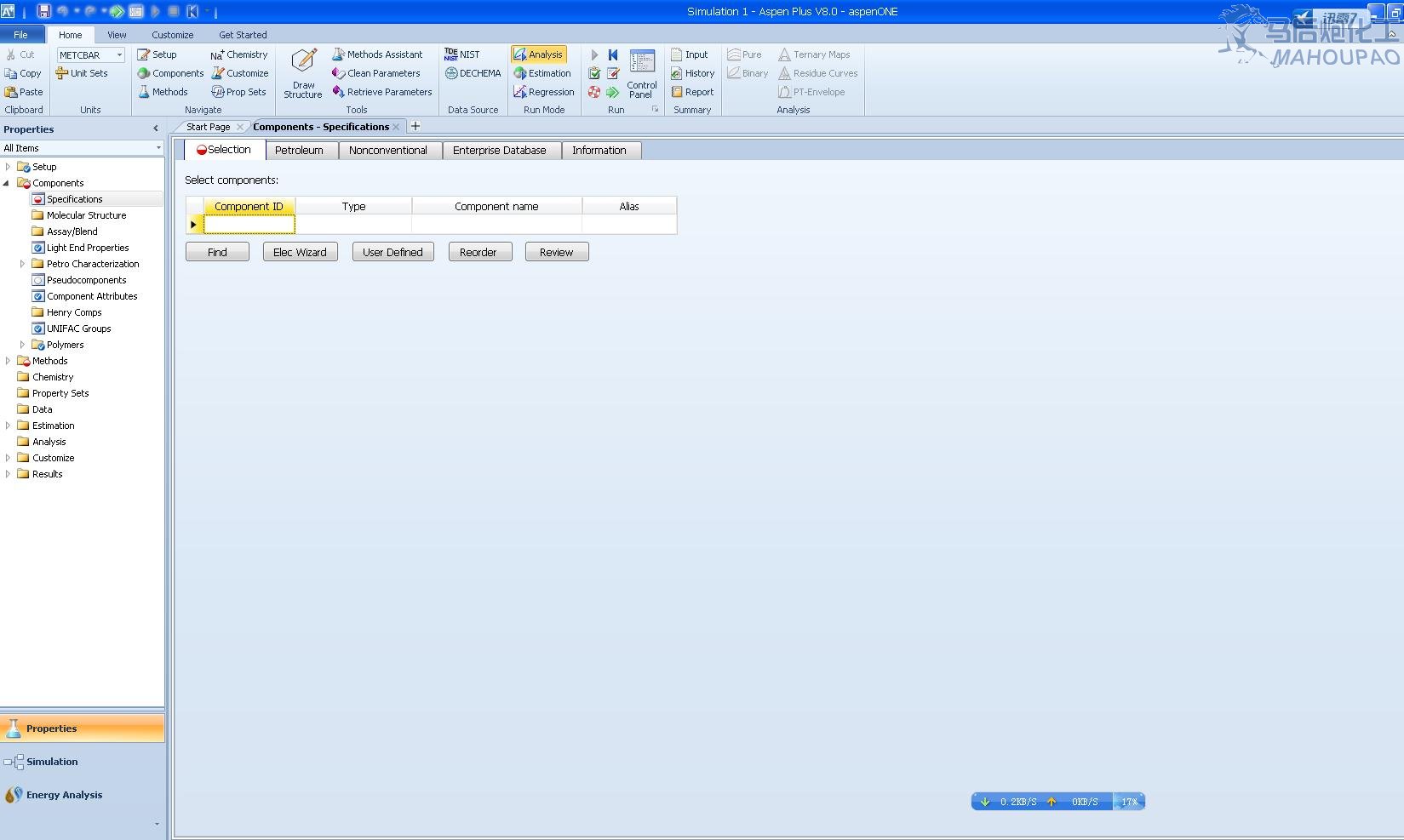This screenshot has width=1404, height=840.
Task: Expand Petro Characterization node
Action: point(22,264)
